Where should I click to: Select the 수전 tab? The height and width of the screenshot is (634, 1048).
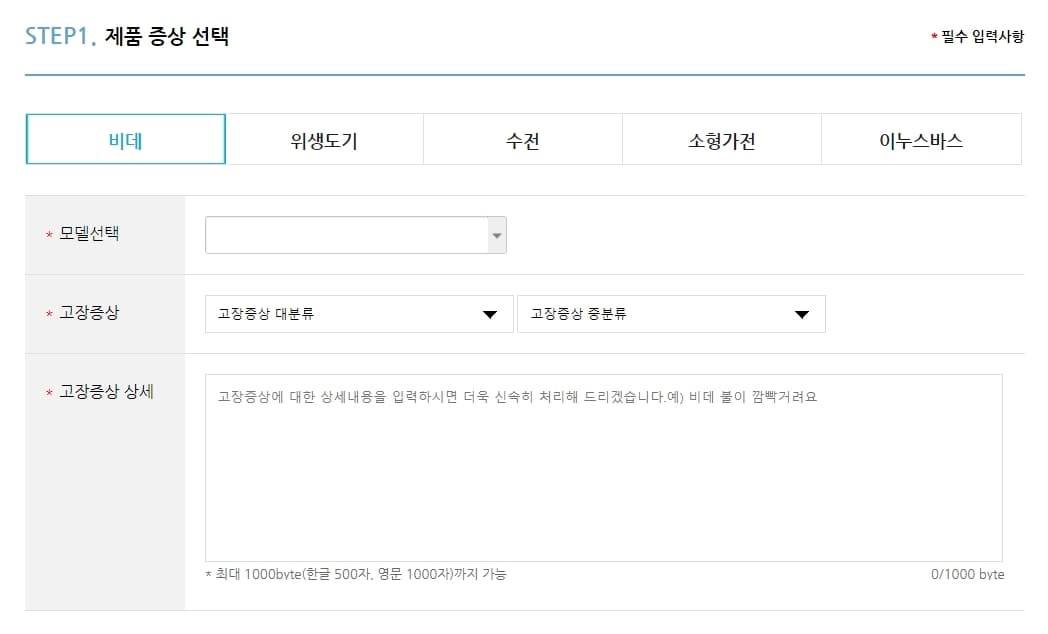(522, 140)
